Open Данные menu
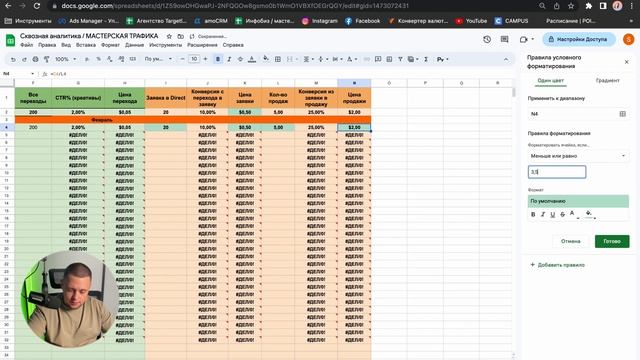Image resolution: width=640 pixels, height=360 pixels. click(x=134, y=45)
